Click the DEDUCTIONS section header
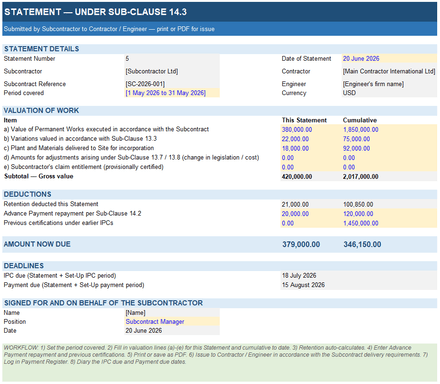 [220, 194]
